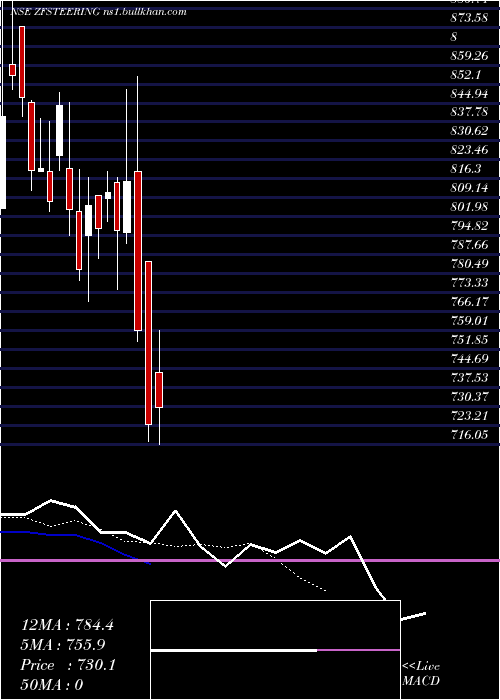Image resolution: width=500 pixels, height=700 pixels.
Task: Select the 780.49 axis value
Action: click(469, 264)
